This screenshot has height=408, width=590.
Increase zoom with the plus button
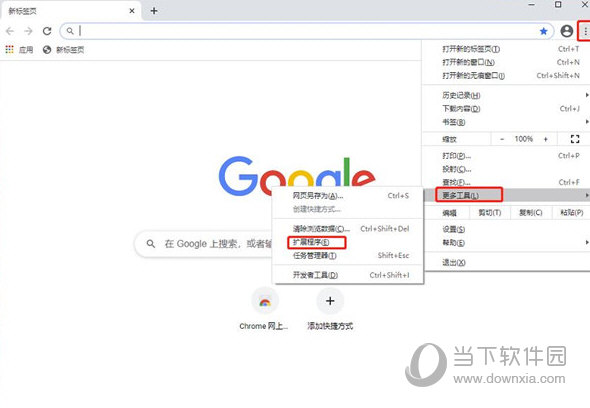coord(546,139)
